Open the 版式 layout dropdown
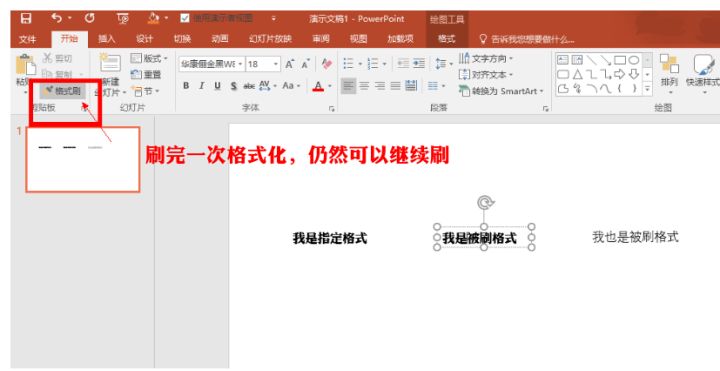 tap(149, 58)
